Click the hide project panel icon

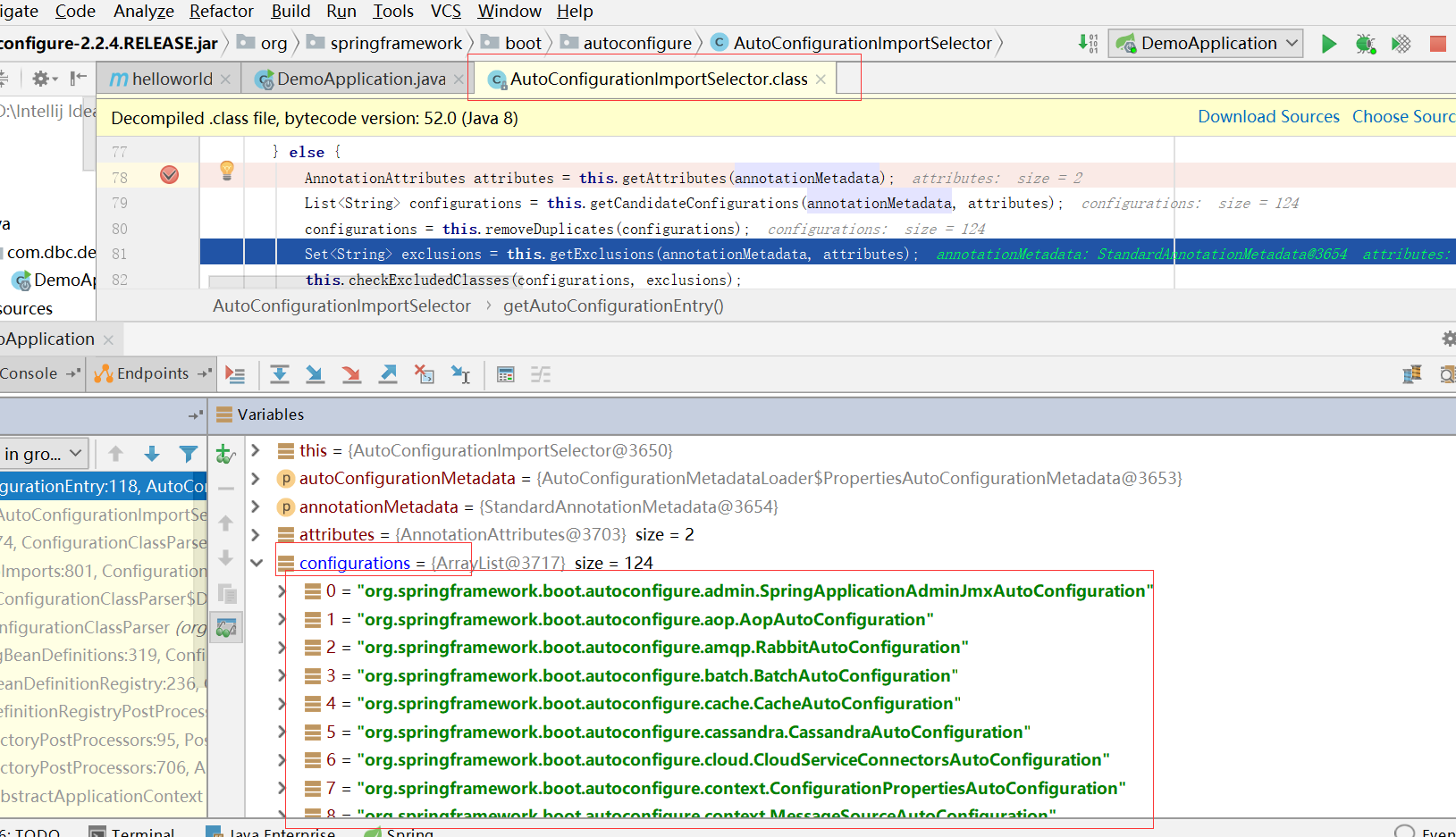coord(79,79)
